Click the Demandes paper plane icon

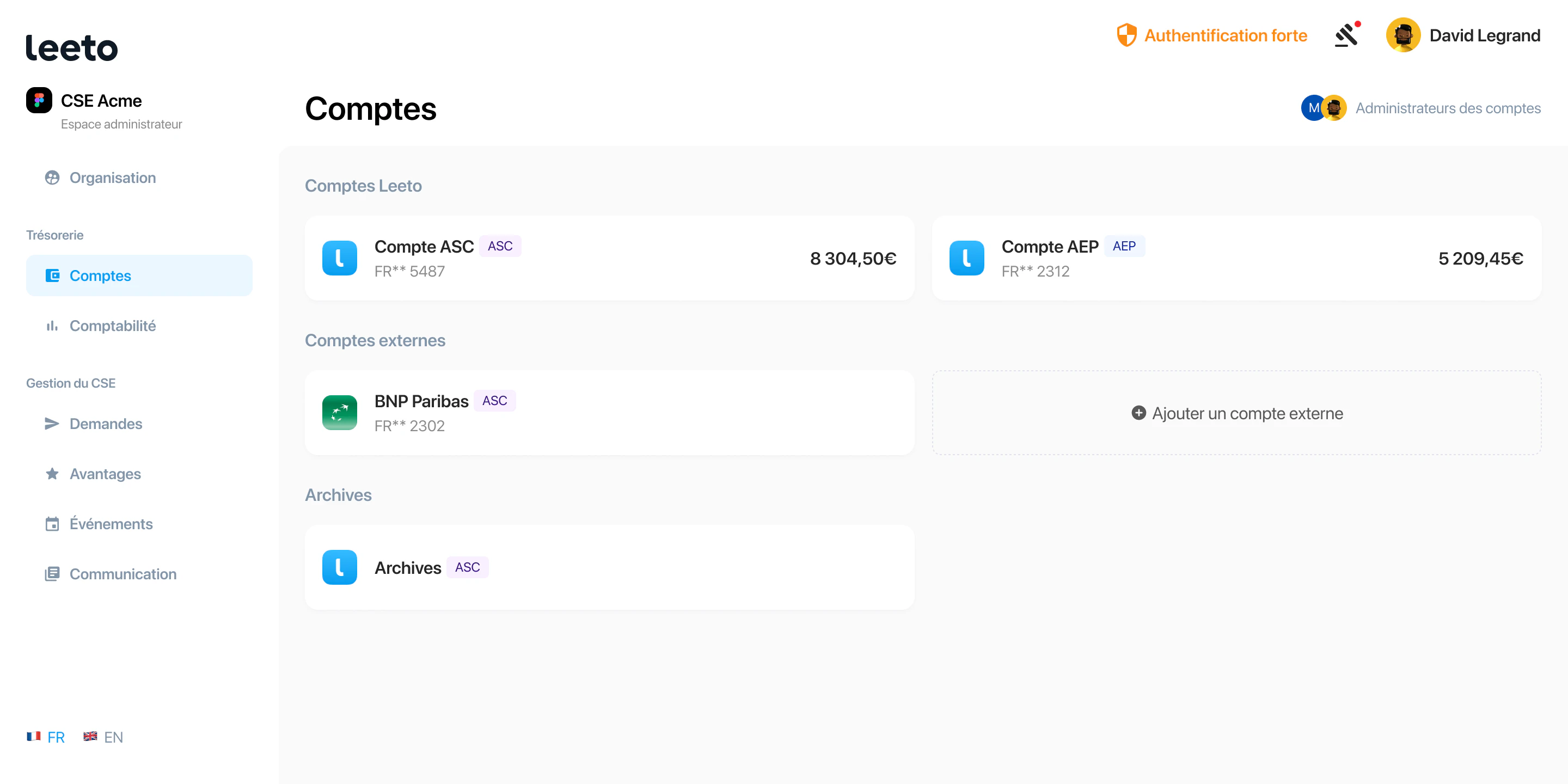[52, 424]
